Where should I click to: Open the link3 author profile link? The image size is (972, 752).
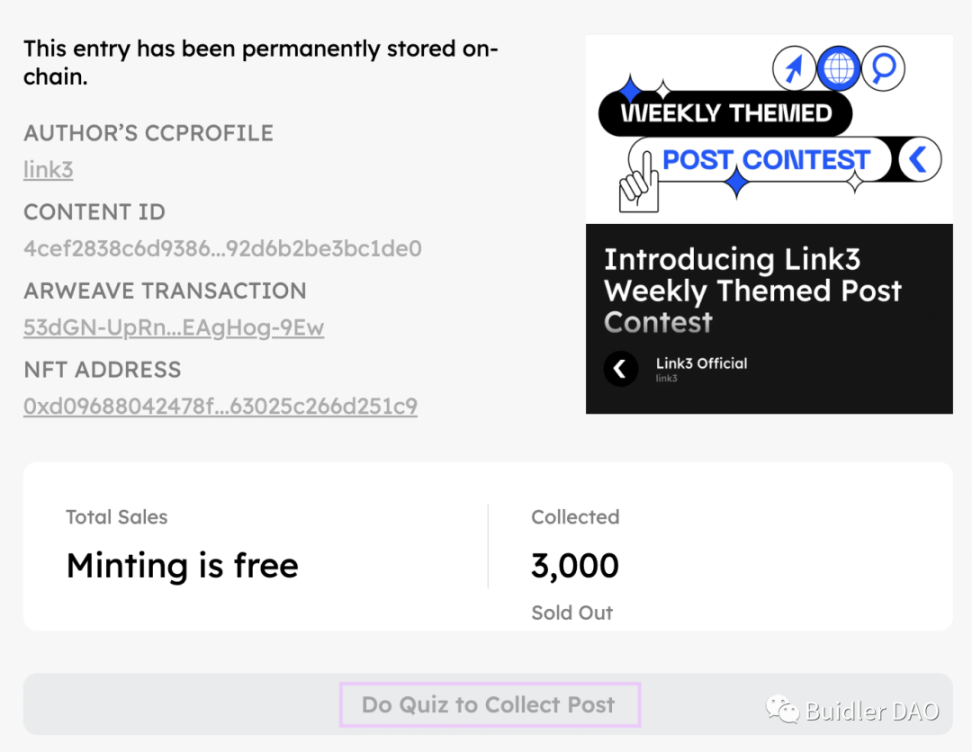click(48, 169)
